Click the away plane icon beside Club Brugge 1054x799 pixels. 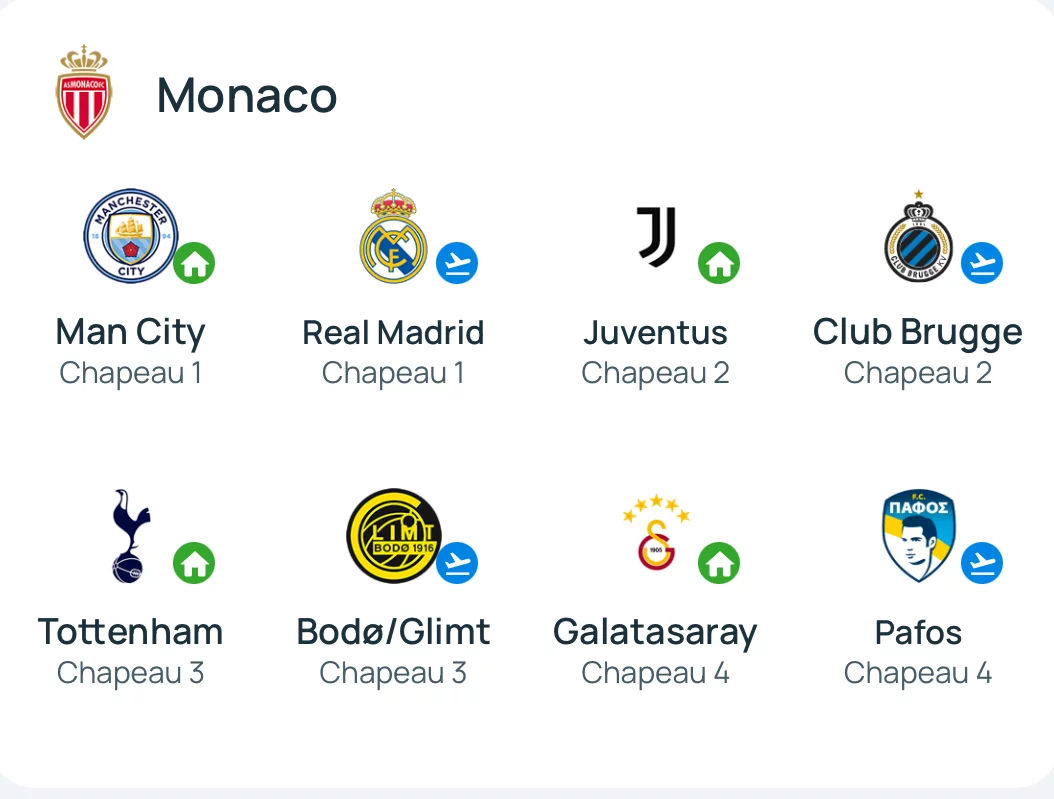click(x=982, y=263)
